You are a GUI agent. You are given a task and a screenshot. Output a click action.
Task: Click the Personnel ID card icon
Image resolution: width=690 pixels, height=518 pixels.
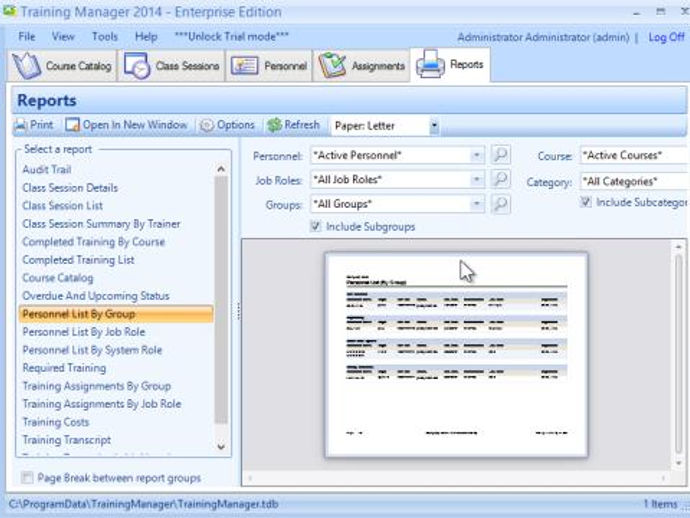click(x=244, y=66)
